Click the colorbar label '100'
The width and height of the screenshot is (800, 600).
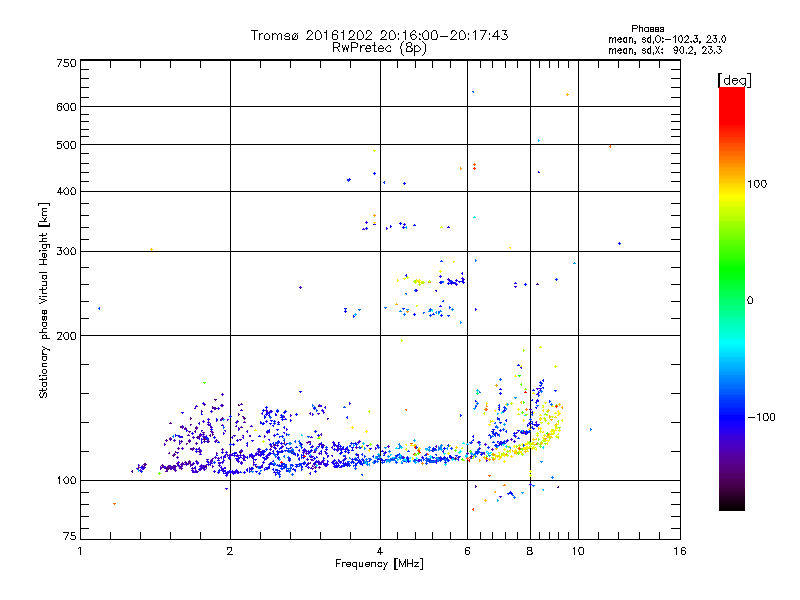(757, 184)
